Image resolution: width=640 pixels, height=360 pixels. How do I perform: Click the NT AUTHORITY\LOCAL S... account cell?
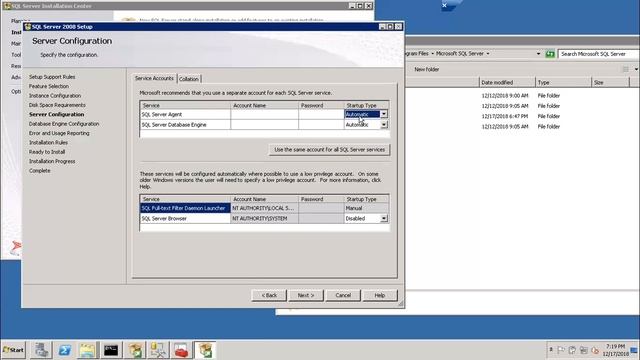264,208
